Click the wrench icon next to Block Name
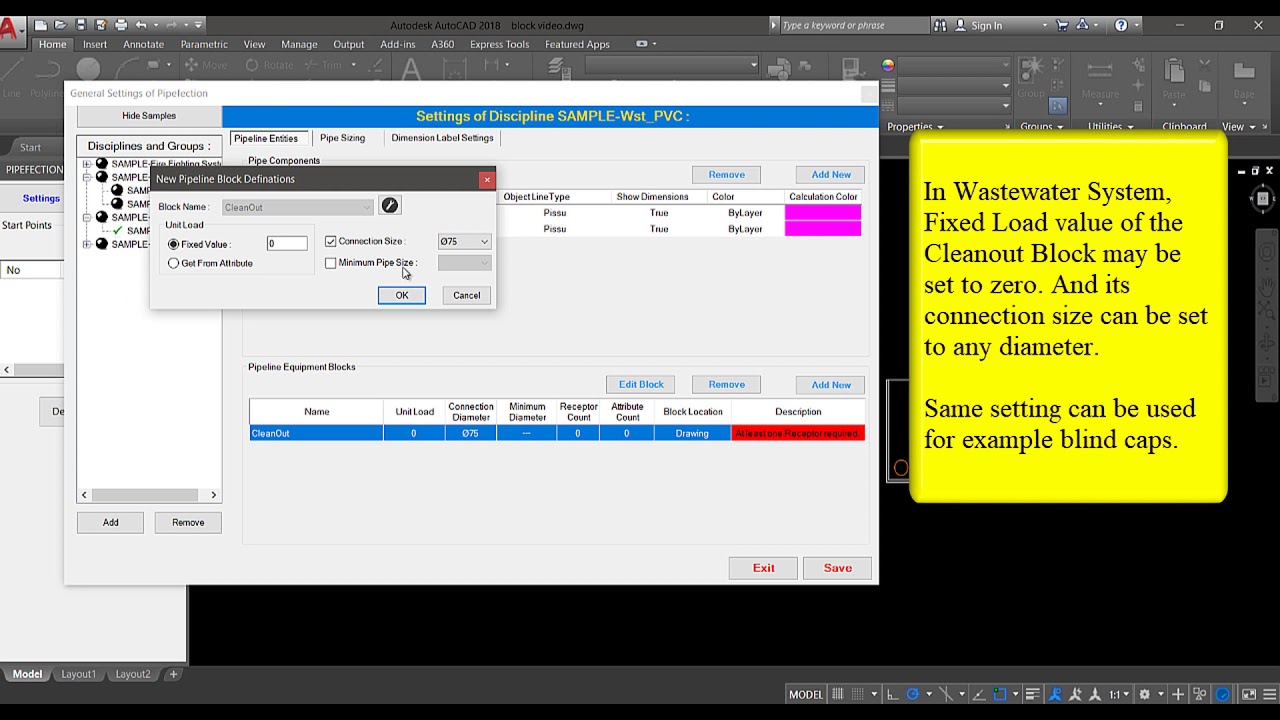 (x=390, y=206)
